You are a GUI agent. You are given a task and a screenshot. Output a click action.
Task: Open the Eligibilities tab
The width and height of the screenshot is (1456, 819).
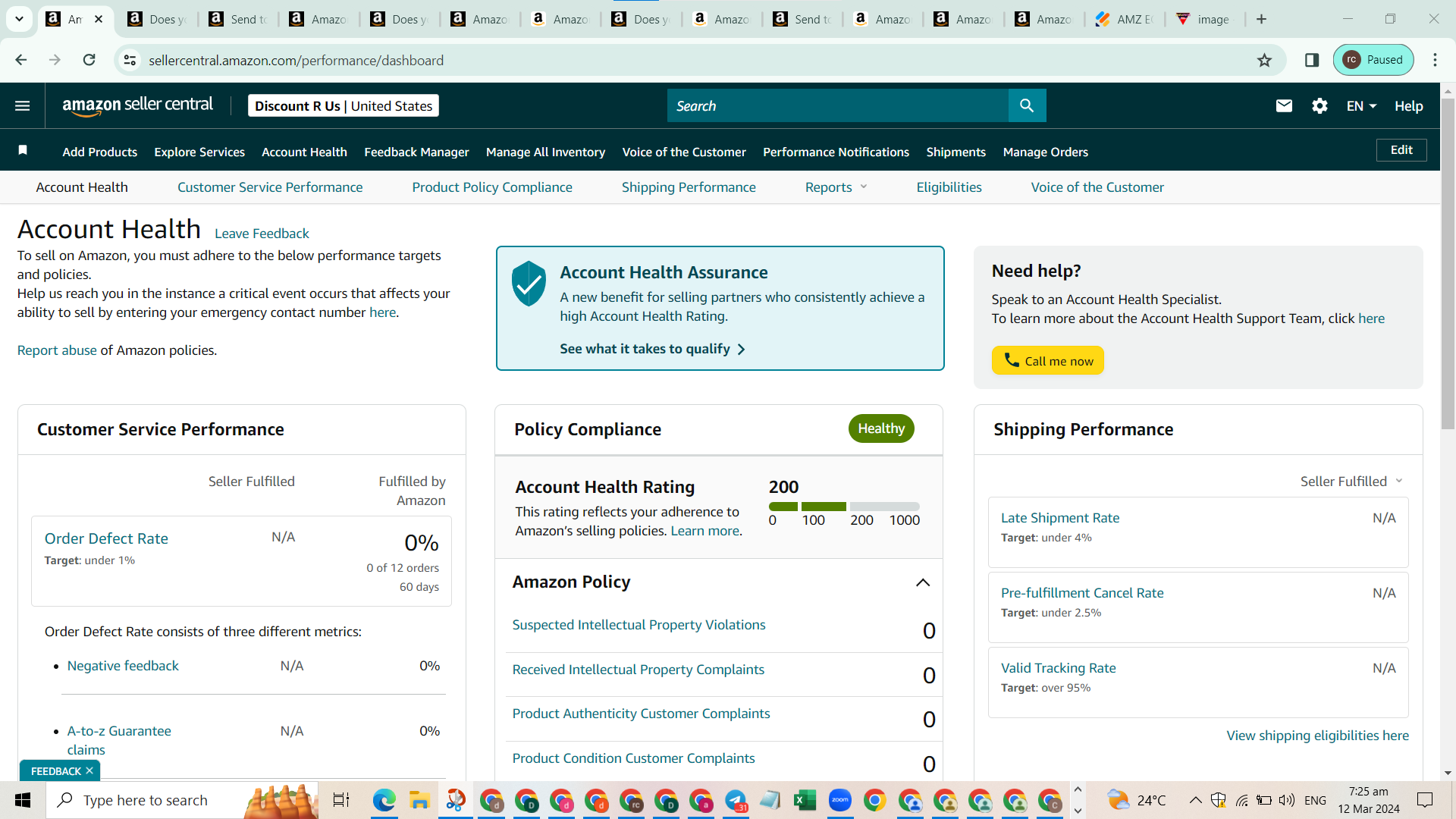(x=949, y=187)
